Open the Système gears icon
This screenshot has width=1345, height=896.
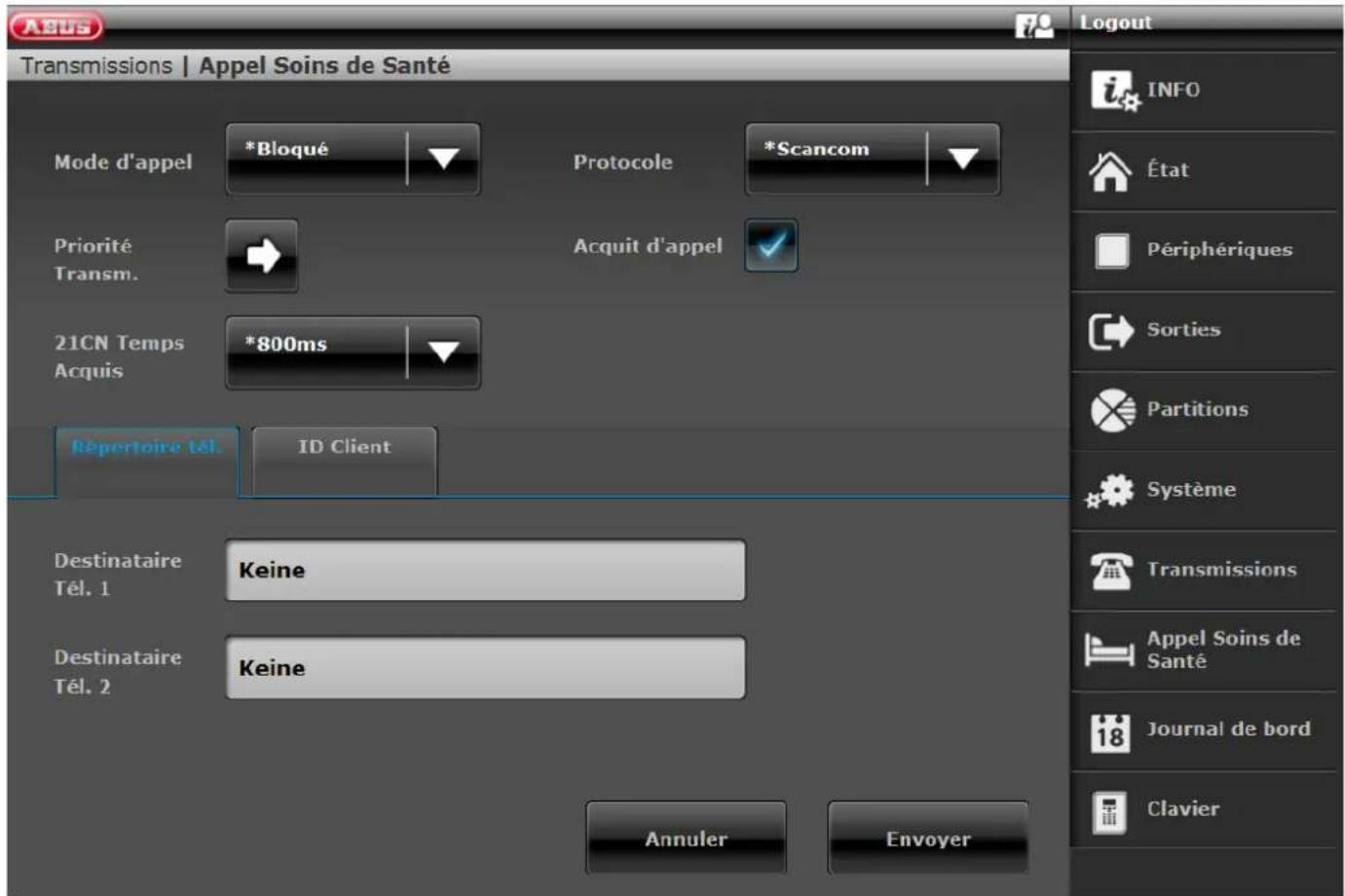click(x=1111, y=491)
